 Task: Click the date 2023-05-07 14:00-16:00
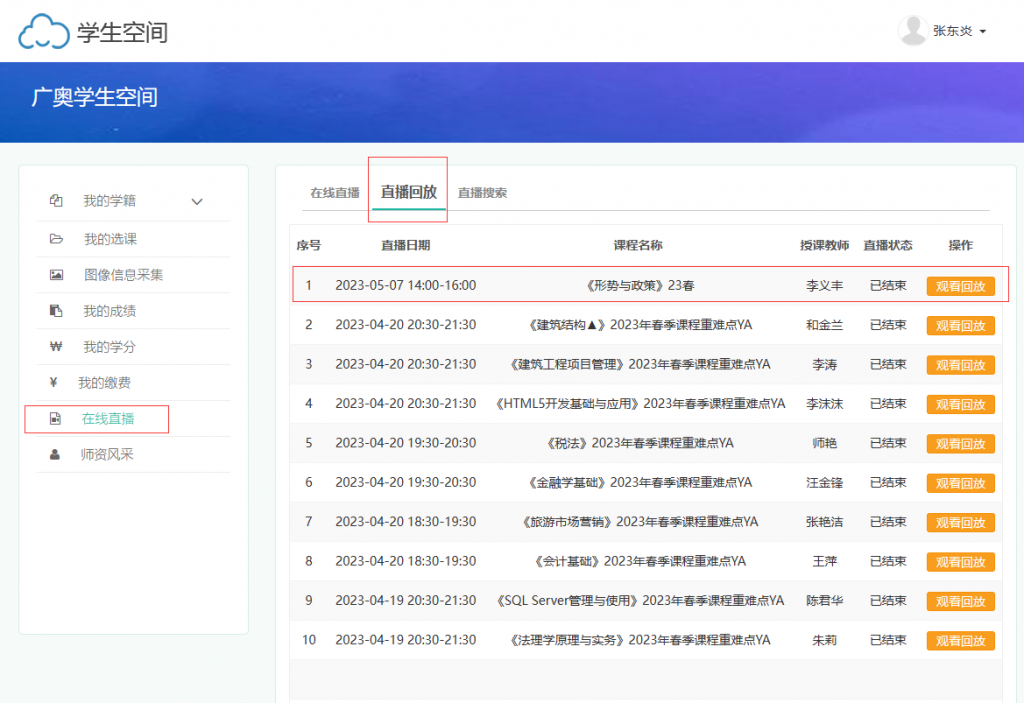point(406,286)
